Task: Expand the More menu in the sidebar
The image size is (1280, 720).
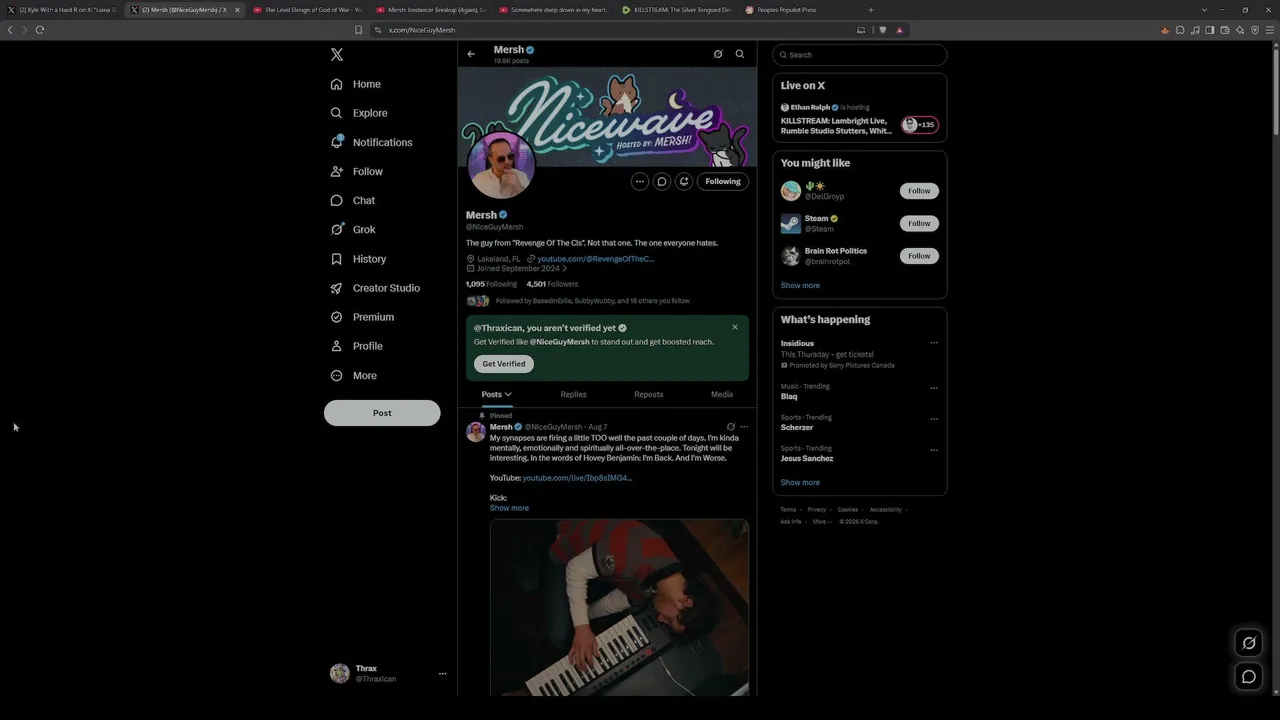Action: click(x=353, y=376)
